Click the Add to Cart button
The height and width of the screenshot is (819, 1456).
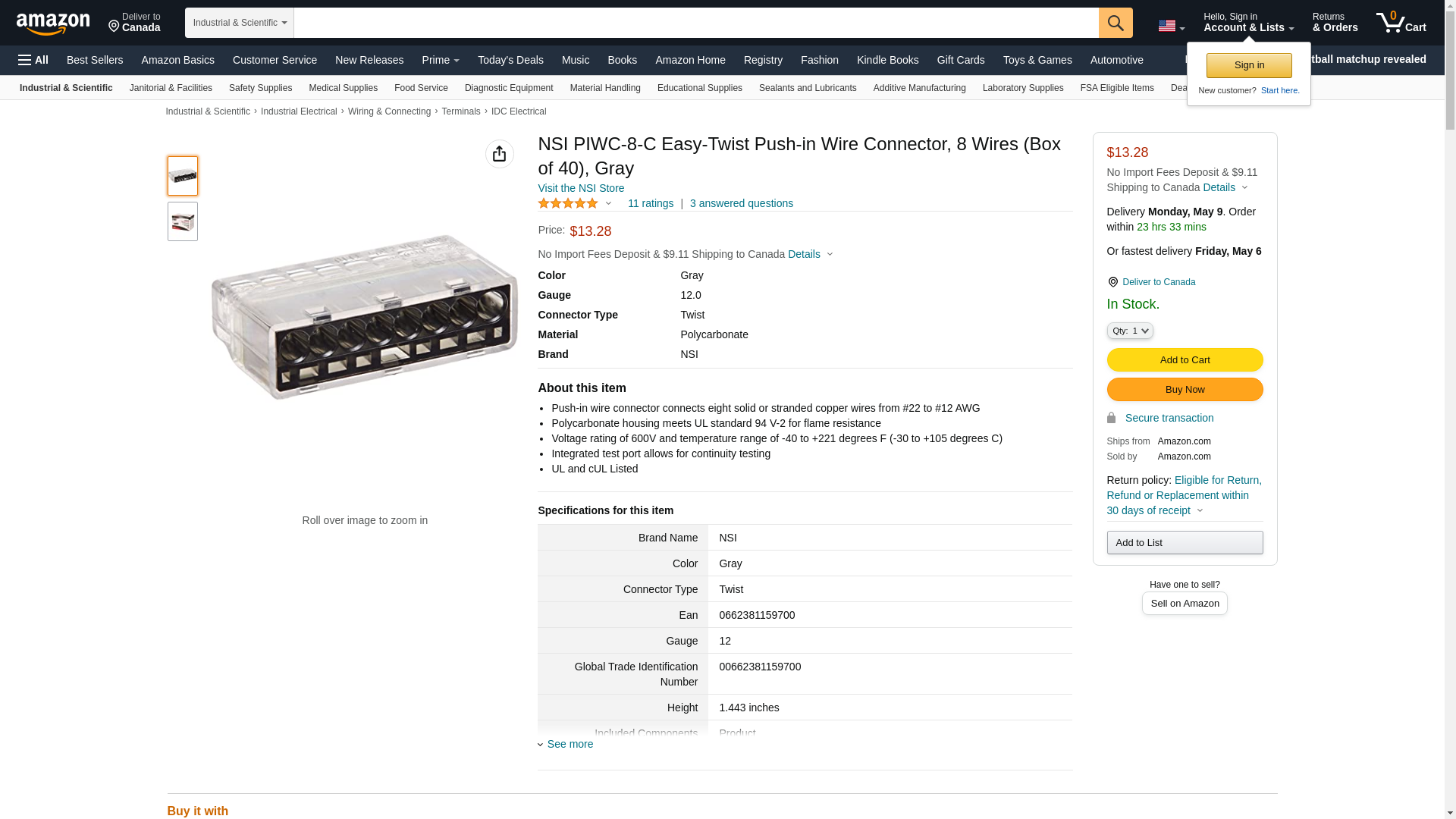(x=1184, y=360)
